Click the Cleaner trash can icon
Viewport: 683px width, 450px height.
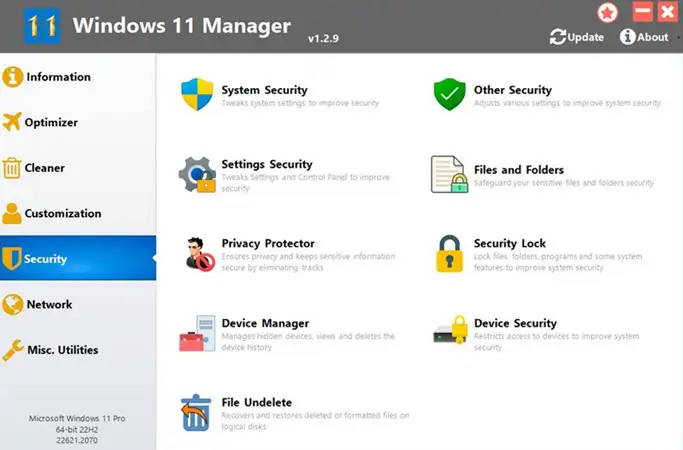click(12, 168)
